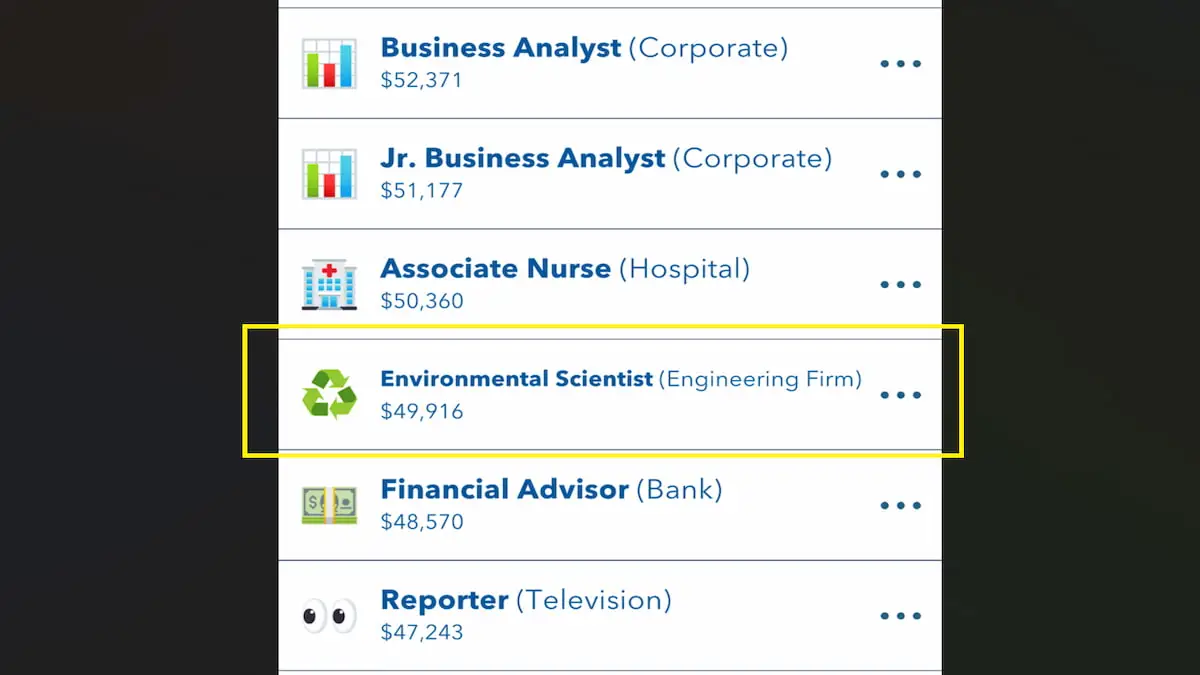
Task: Click the $52,371 salary amount
Action: click(x=422, y=80)
